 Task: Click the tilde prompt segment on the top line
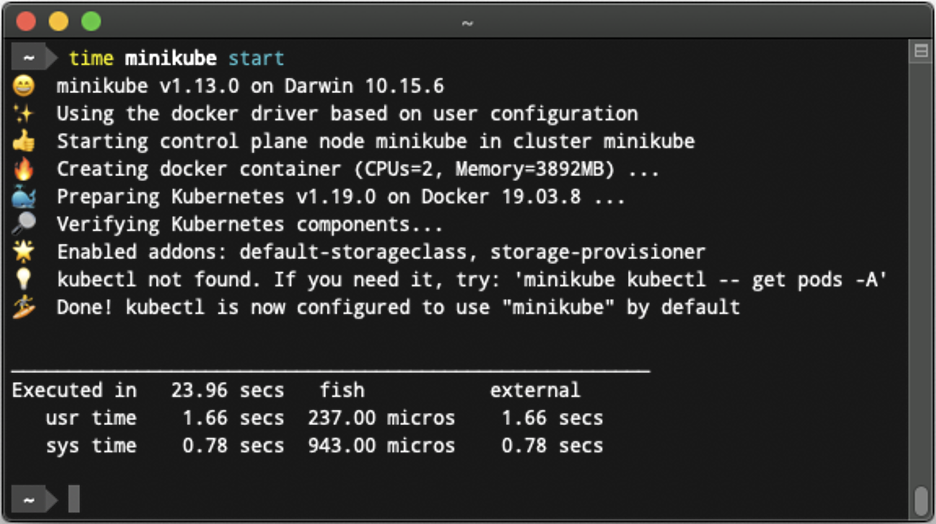29,58
